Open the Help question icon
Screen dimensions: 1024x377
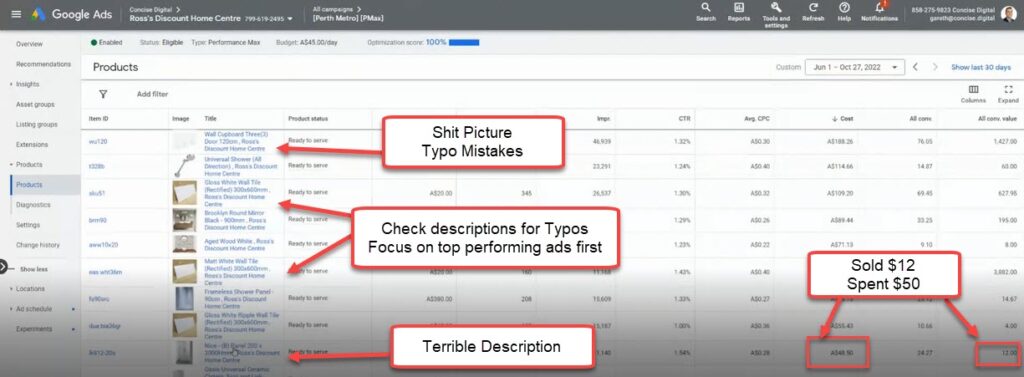click(x=844, y=8)
